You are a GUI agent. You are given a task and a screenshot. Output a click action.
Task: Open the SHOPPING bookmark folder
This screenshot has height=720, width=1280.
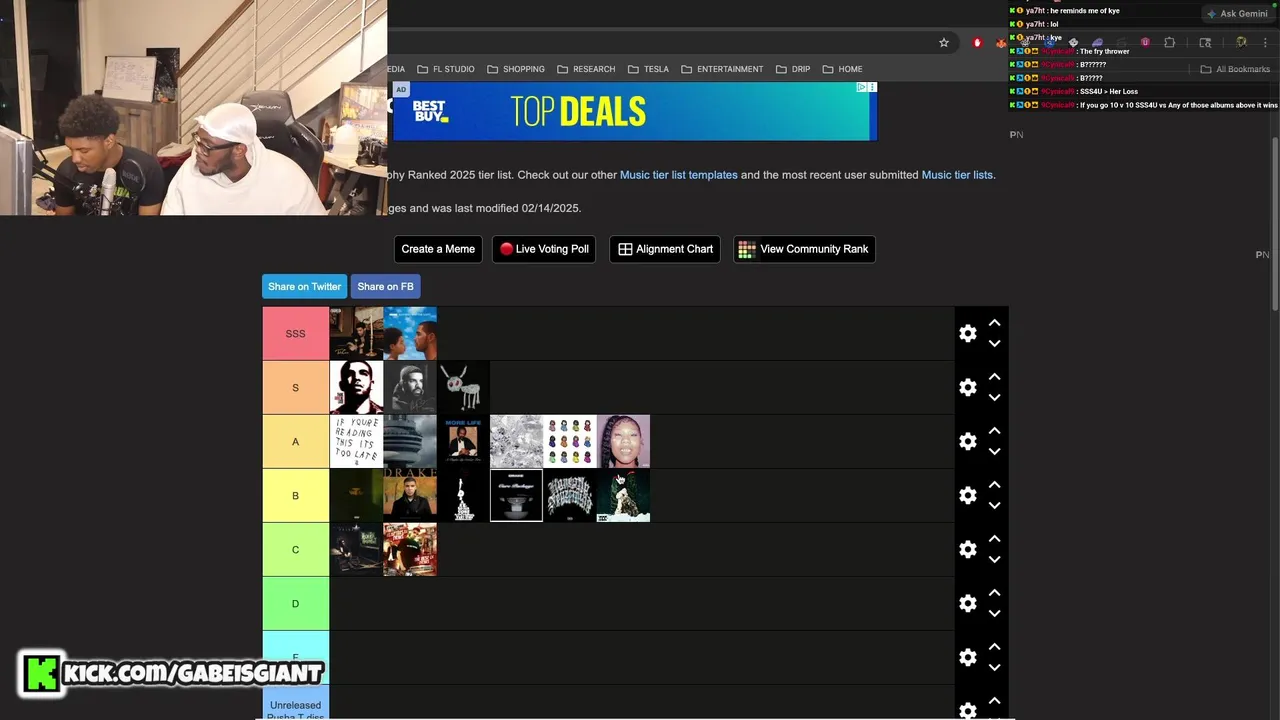pos(515,69)
